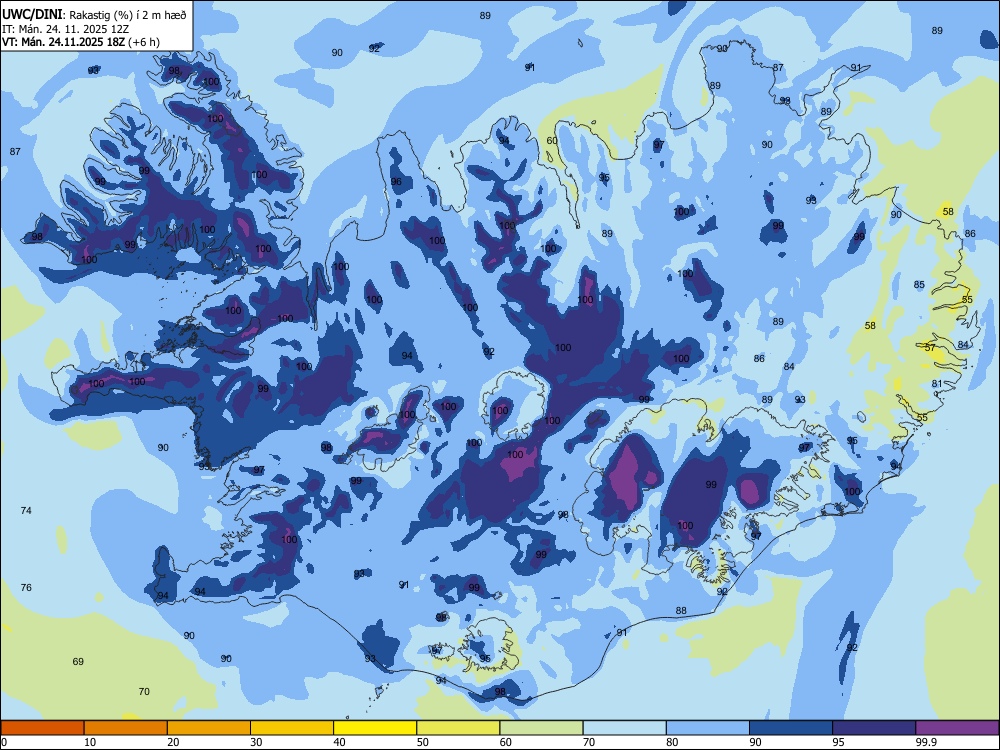The height and width of the screenshot is (750, 1000).
Task: Click the map humidity value '76'
Action: click(26, 587)
